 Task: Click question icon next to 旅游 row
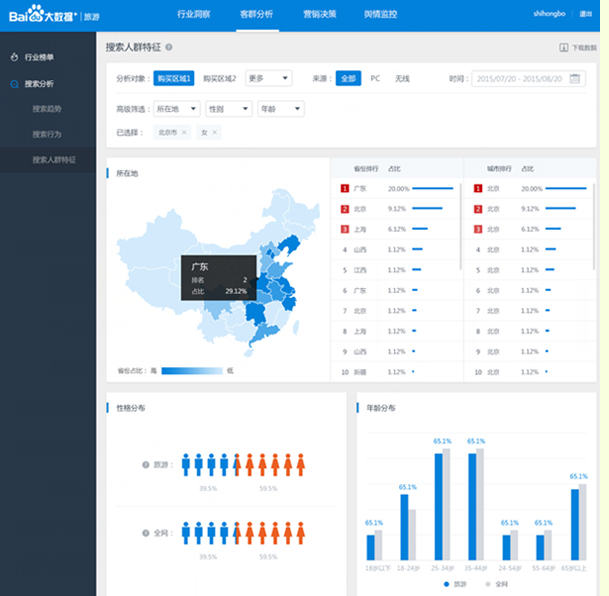(146, 464)
